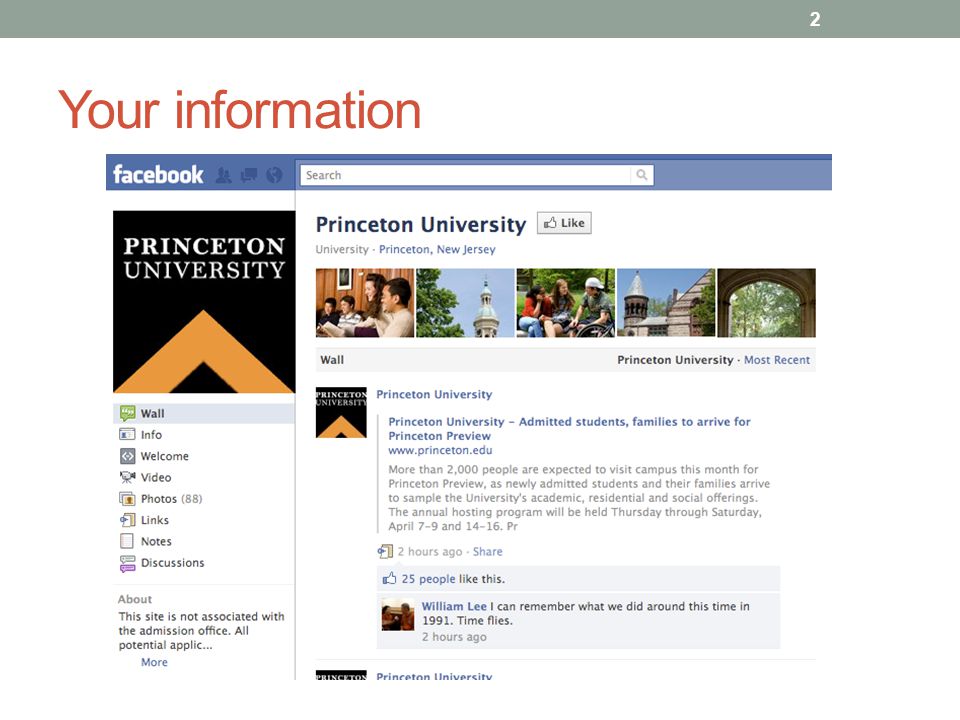The height and width of the screenshot is (720, 960).
Task: Click the Facebook logo
Action: pyautogui.click(x=158, y=174)
